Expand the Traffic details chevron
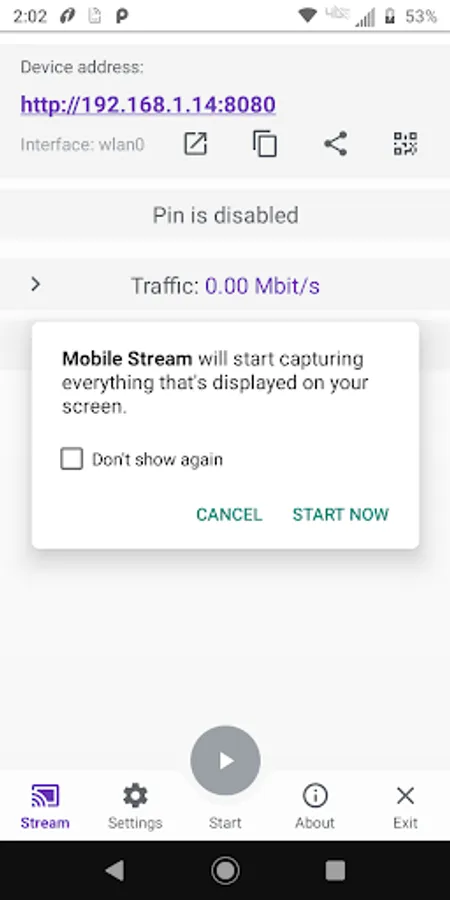This screenshot has width=450, height=900. click(36, 284)
